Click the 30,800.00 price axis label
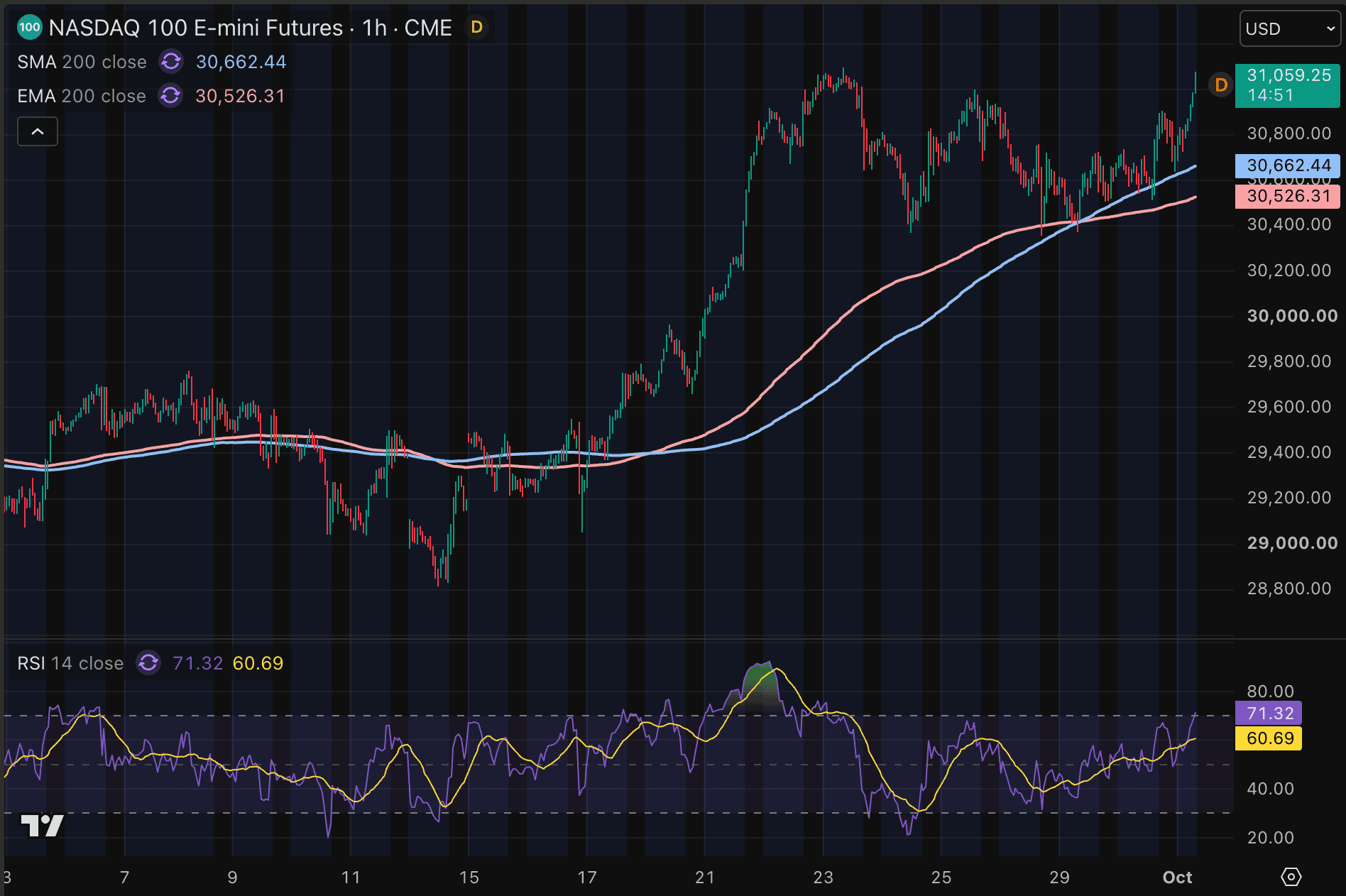1346x896 pixels. pos(1289,133)
